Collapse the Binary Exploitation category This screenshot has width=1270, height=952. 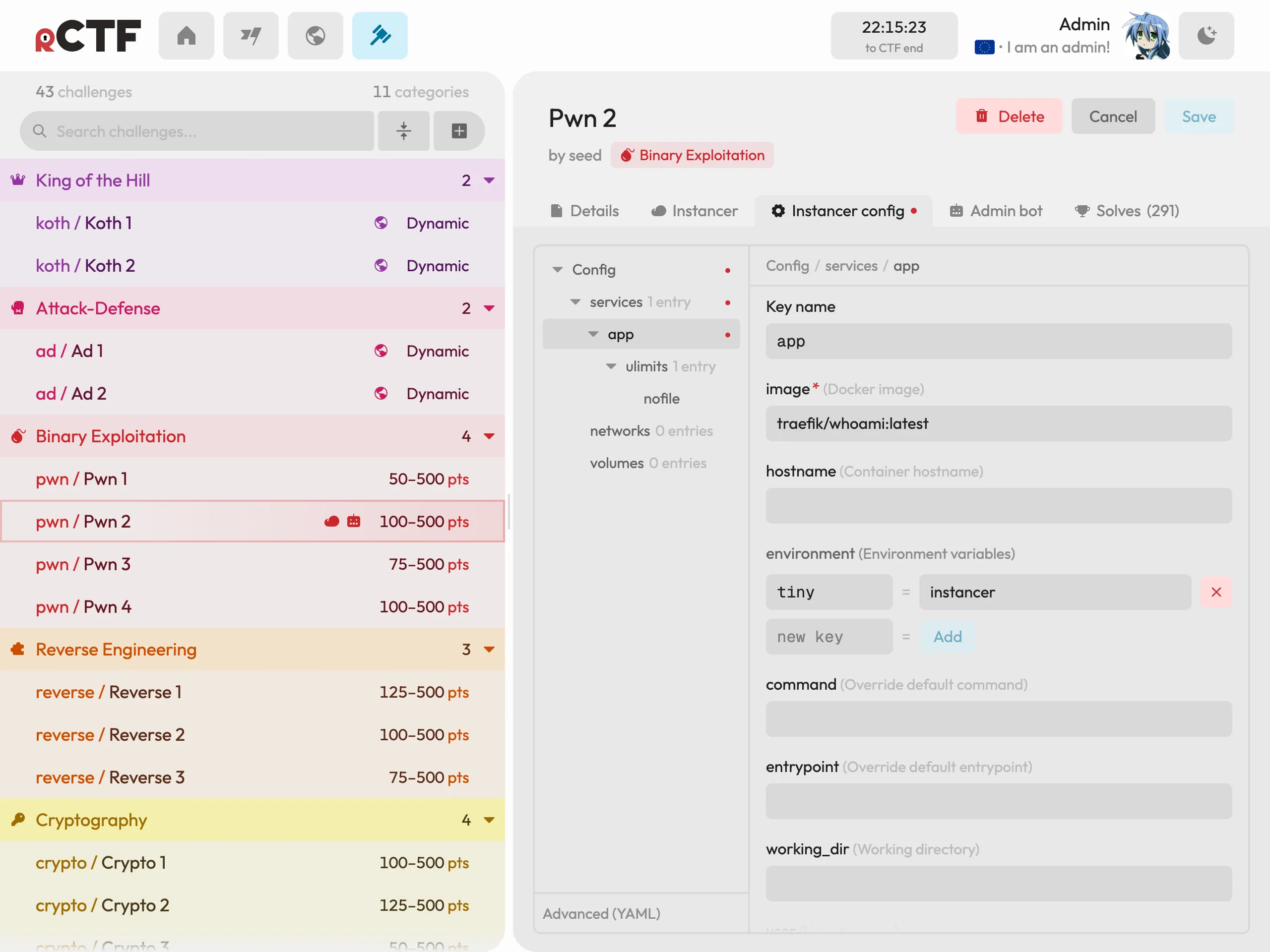(489, 436)
